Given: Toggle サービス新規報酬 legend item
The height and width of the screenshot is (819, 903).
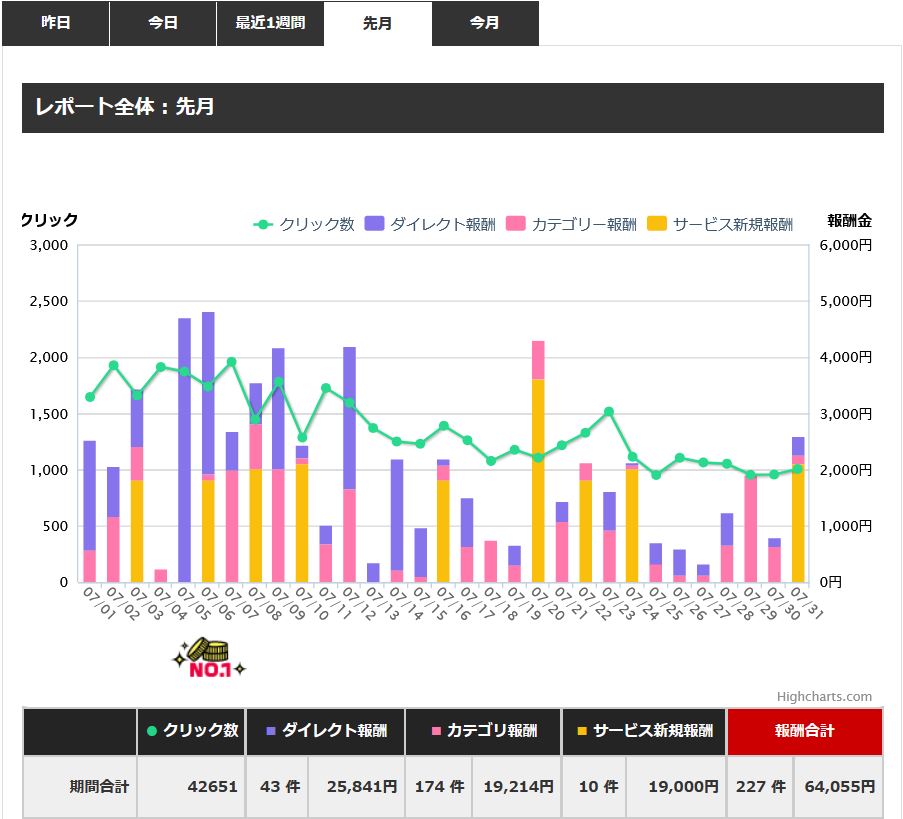Looking at the screenshot, I should 720,224.
